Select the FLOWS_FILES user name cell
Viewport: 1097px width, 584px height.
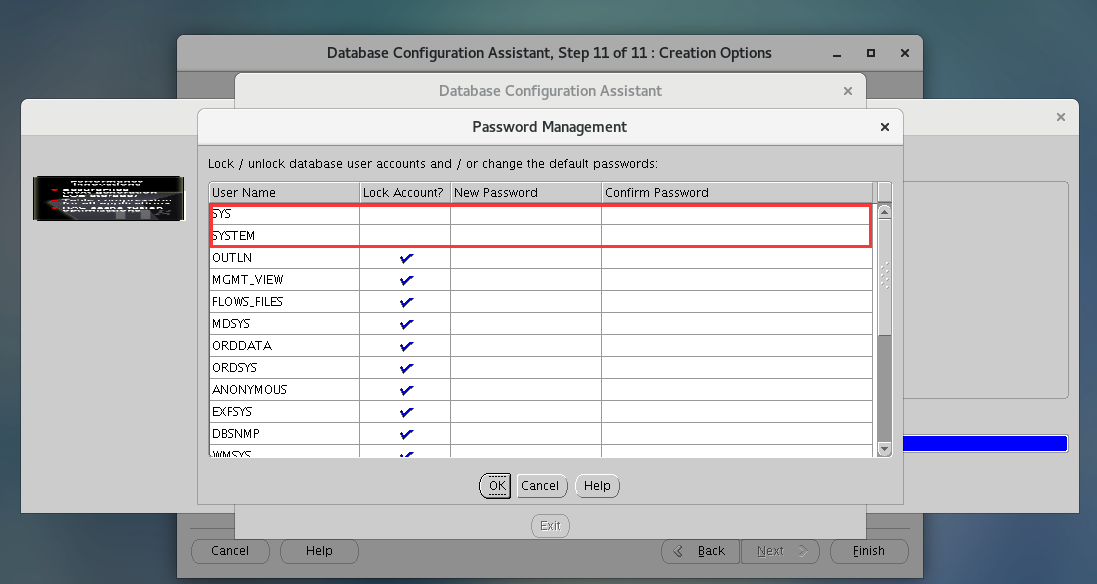285,301
